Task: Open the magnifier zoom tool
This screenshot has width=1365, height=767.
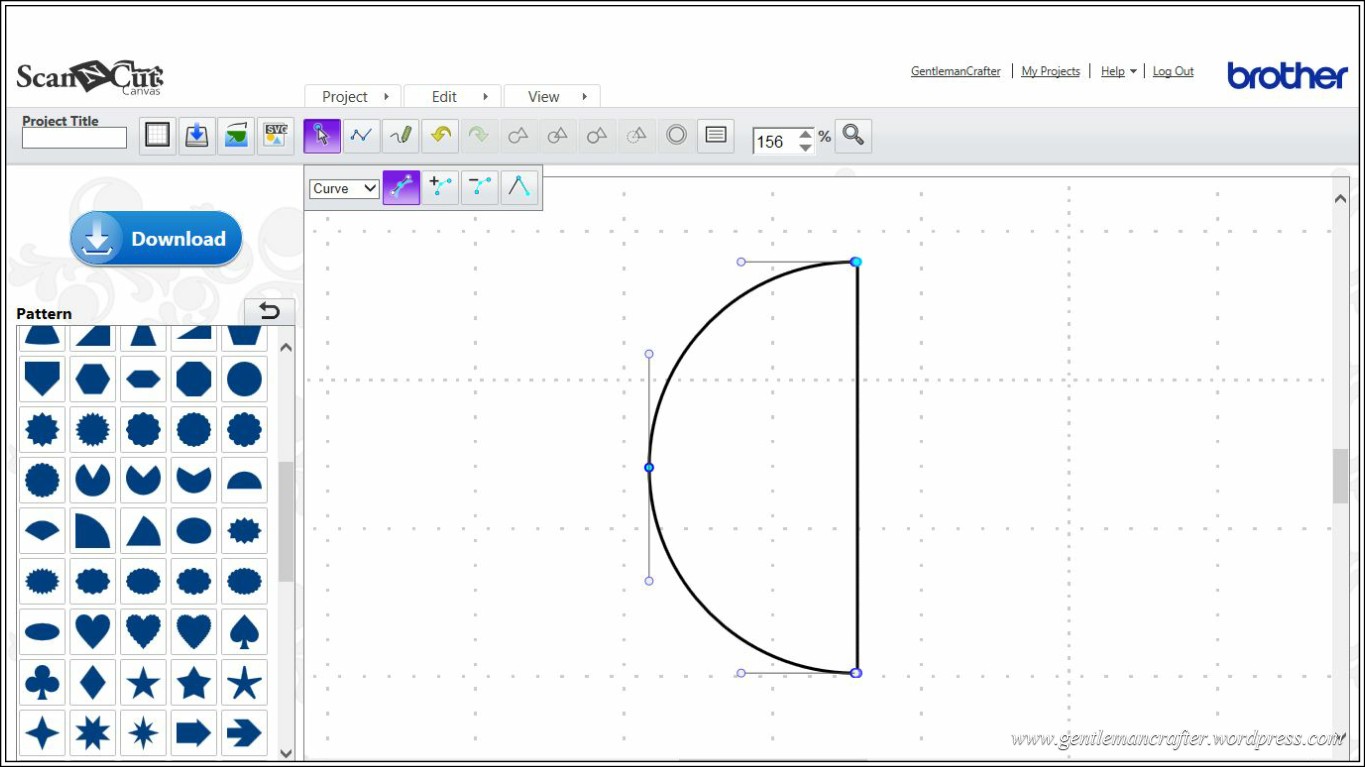Action: (x=853, y=136)
